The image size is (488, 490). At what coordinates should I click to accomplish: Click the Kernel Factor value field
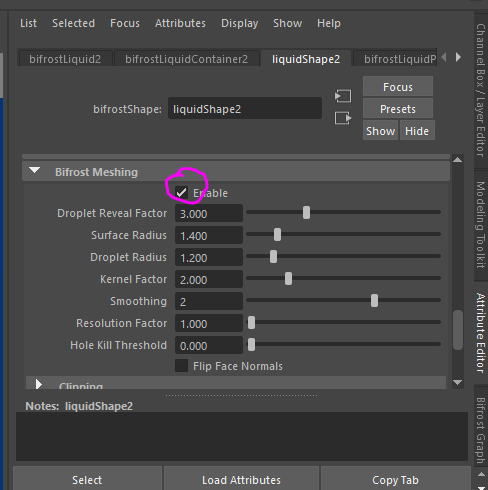point(209,279)
